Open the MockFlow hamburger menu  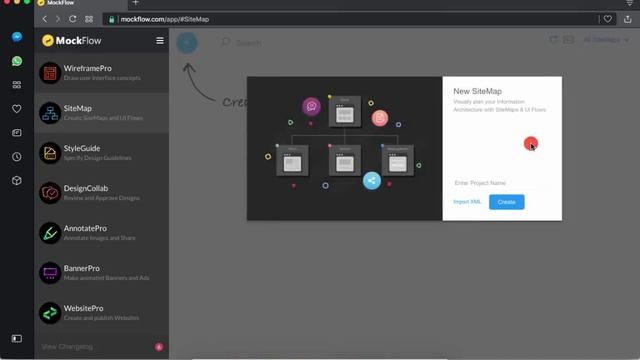(160, 40)
